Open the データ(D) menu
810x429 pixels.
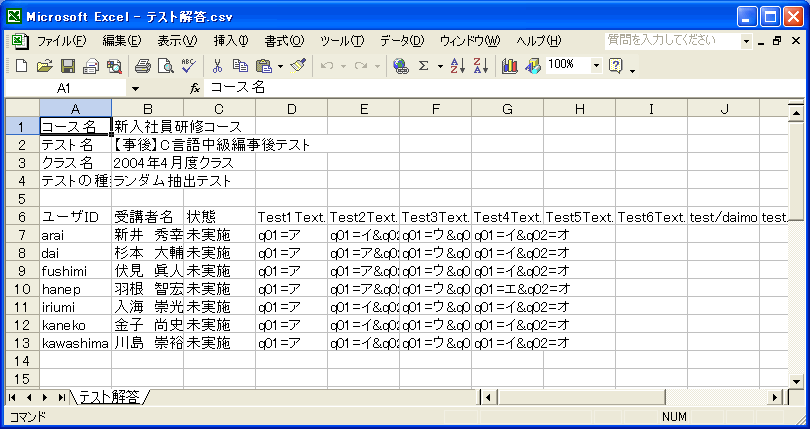point(402,41)
